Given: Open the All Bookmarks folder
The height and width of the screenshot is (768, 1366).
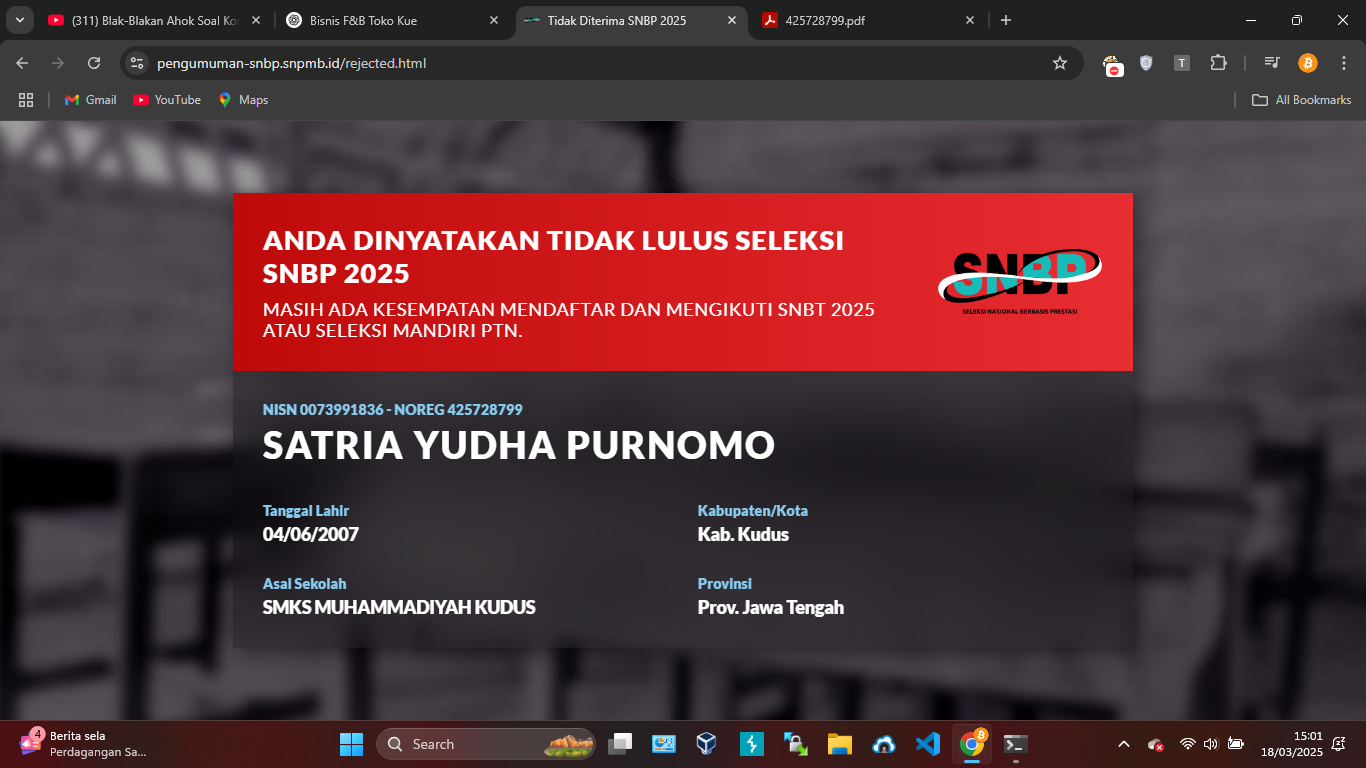Looking at the screenshot, I should [1302, 100].
